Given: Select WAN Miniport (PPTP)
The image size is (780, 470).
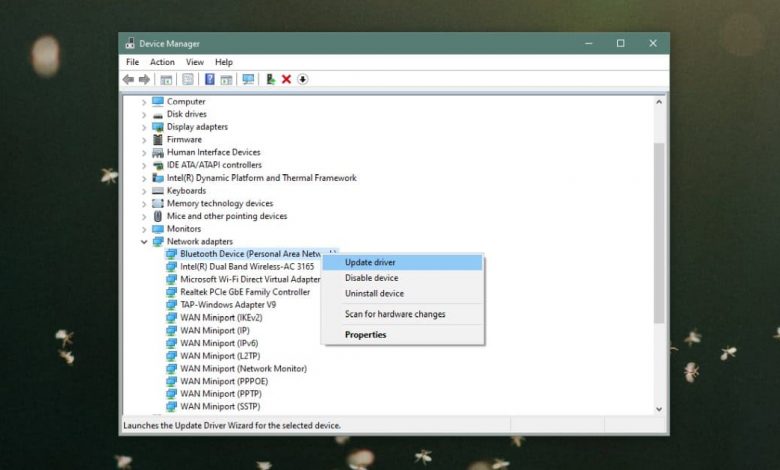Looking at the screenshot, I should 221,394.
